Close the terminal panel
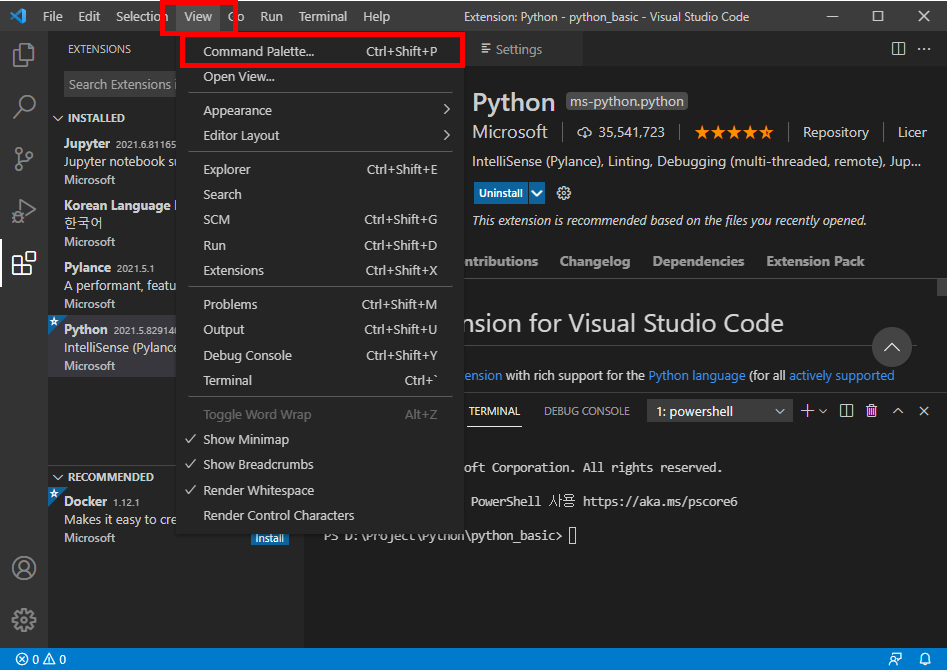 tap(923, 411)
